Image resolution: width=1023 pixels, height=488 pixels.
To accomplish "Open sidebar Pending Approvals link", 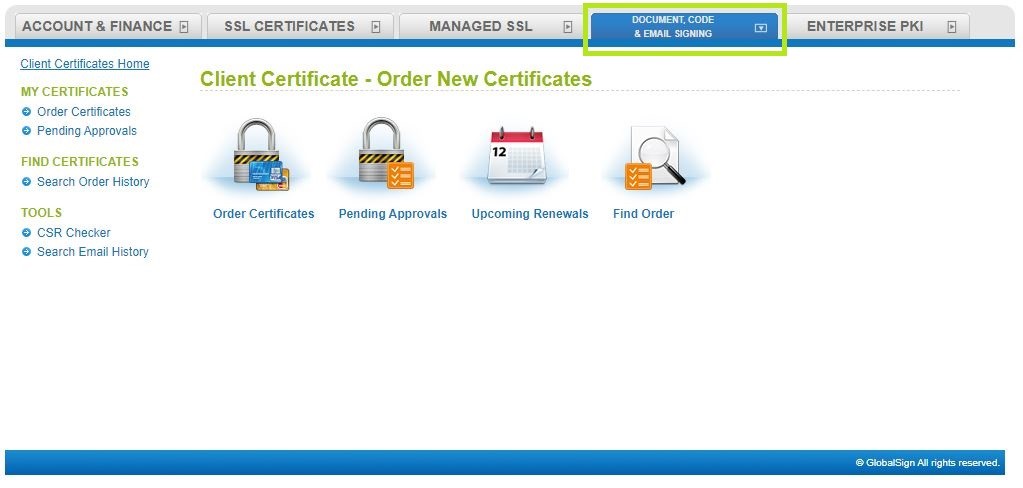I will 87,130.
